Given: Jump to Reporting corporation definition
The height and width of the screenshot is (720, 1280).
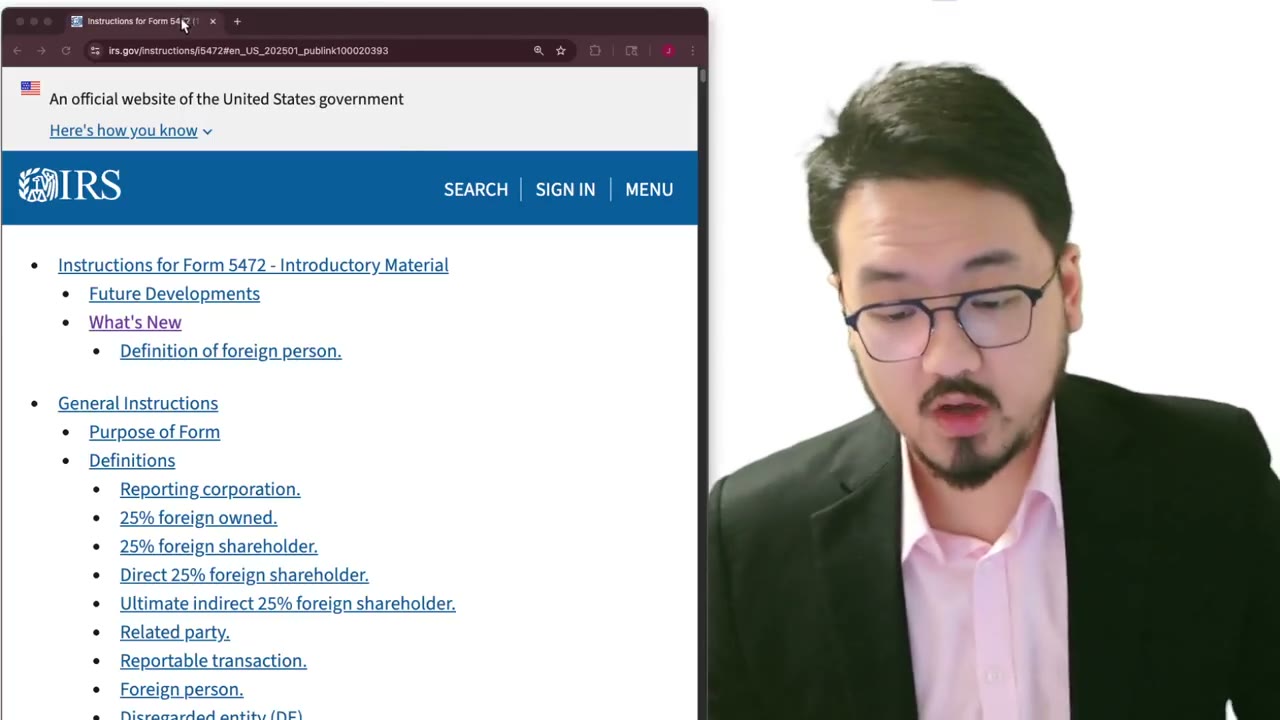Looking at the screenshot, I should 210,489.
